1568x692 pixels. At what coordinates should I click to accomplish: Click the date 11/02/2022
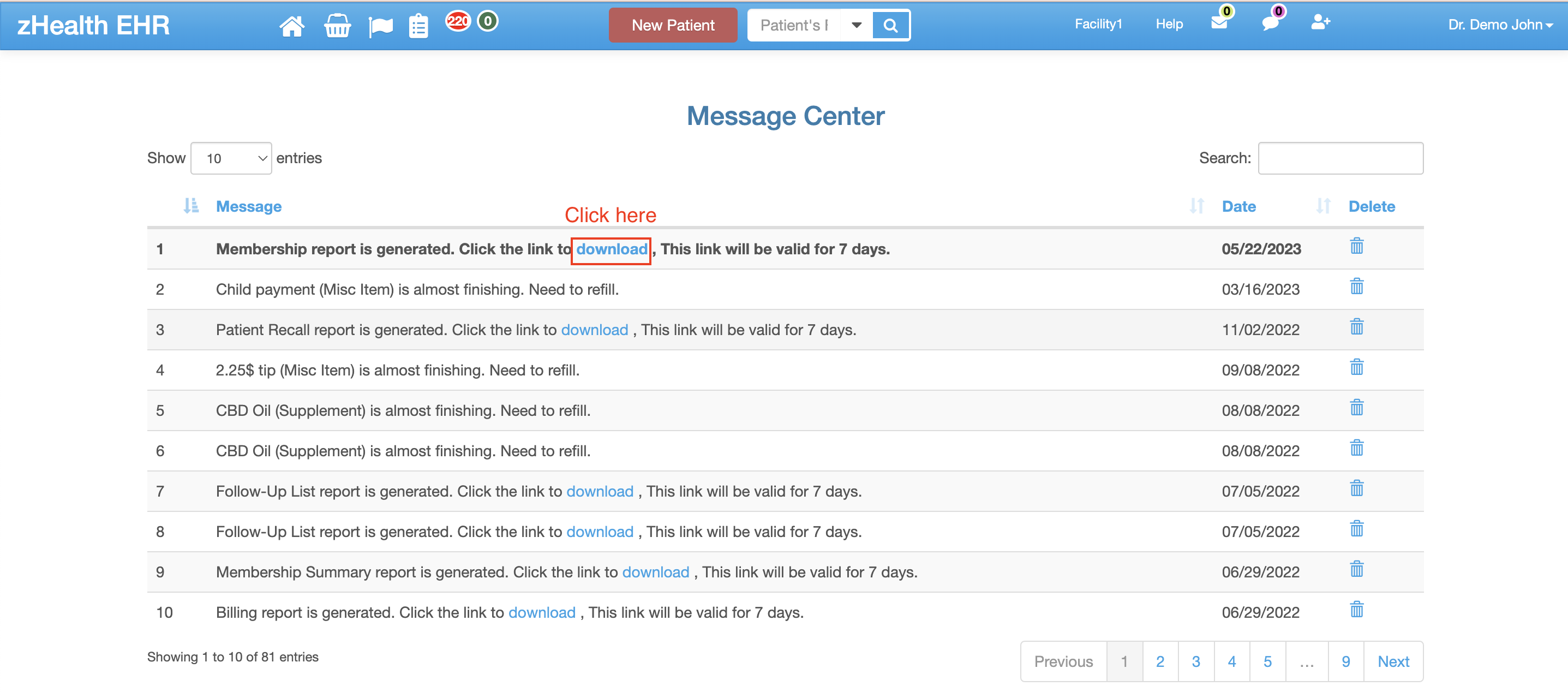1261,330
